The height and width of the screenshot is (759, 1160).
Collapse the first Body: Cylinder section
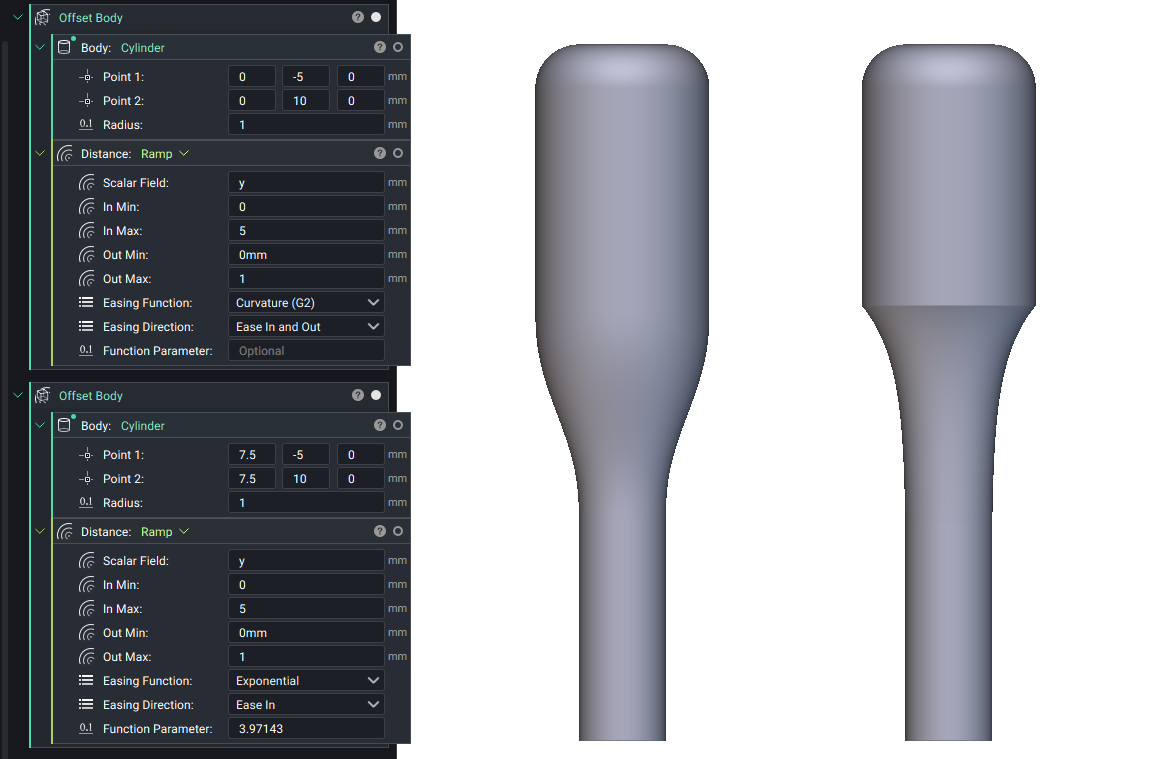[x=40, y=47]
